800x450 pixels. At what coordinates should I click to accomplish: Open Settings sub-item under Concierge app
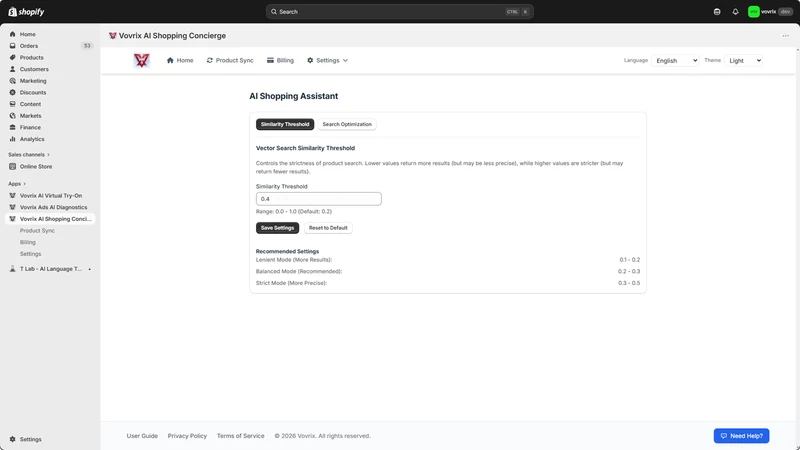point(31,254)
